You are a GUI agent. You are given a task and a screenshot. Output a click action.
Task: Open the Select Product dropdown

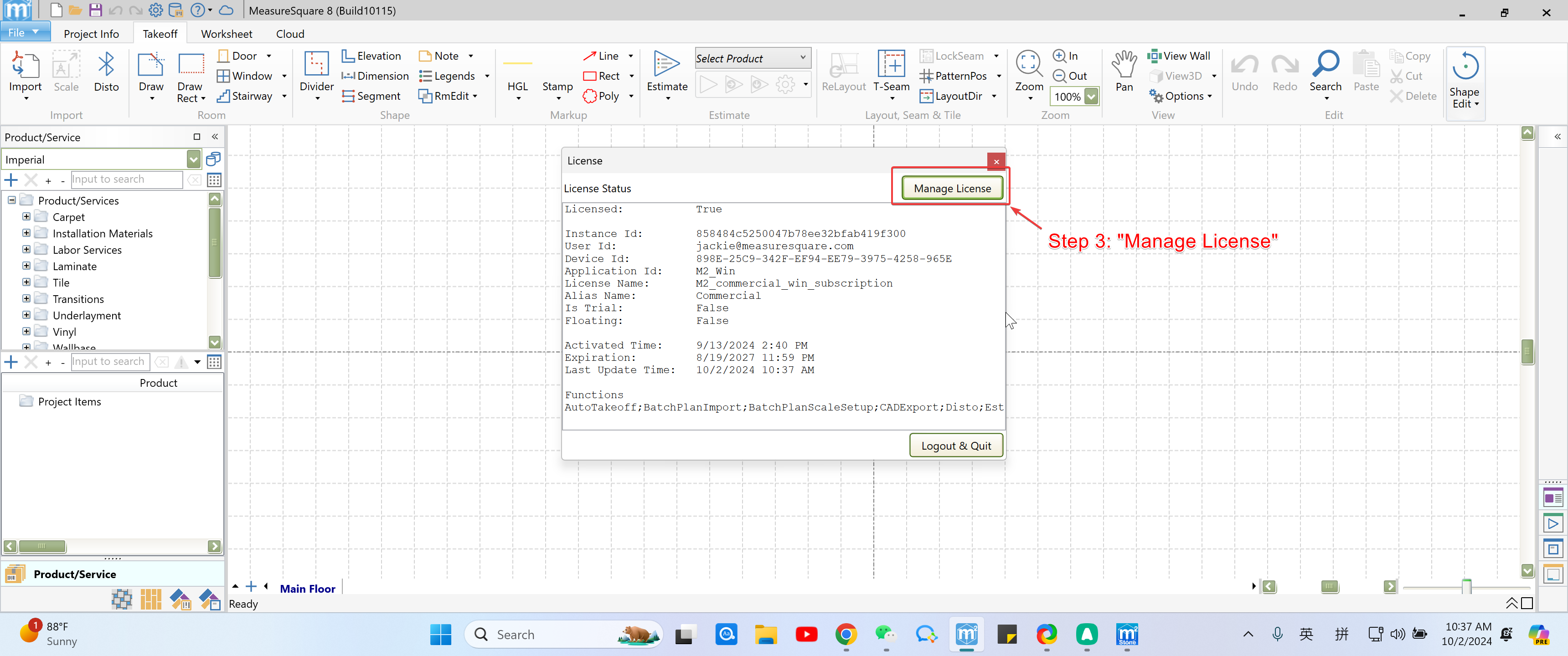(803, 58)
